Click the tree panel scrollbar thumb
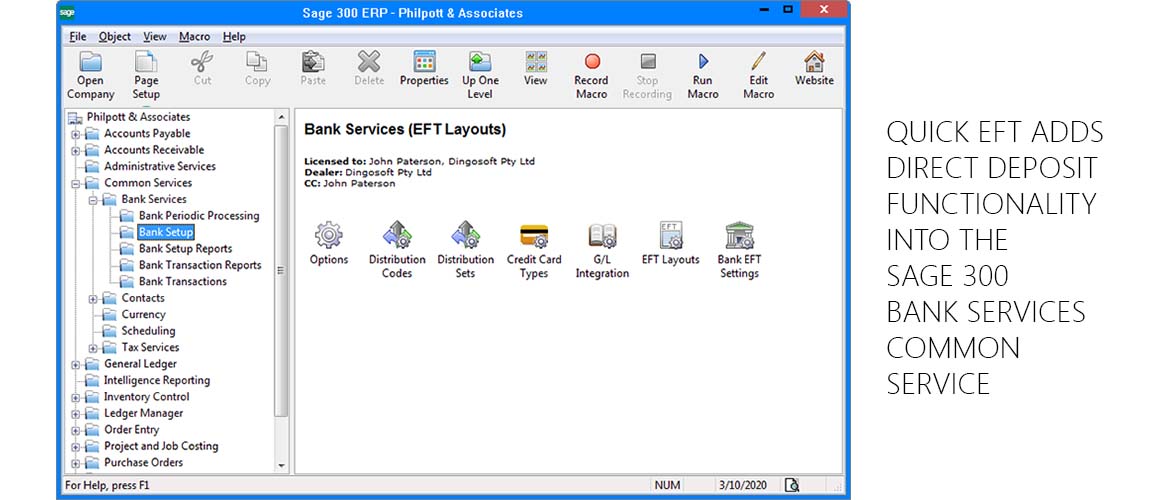 [x=281, y=270]
